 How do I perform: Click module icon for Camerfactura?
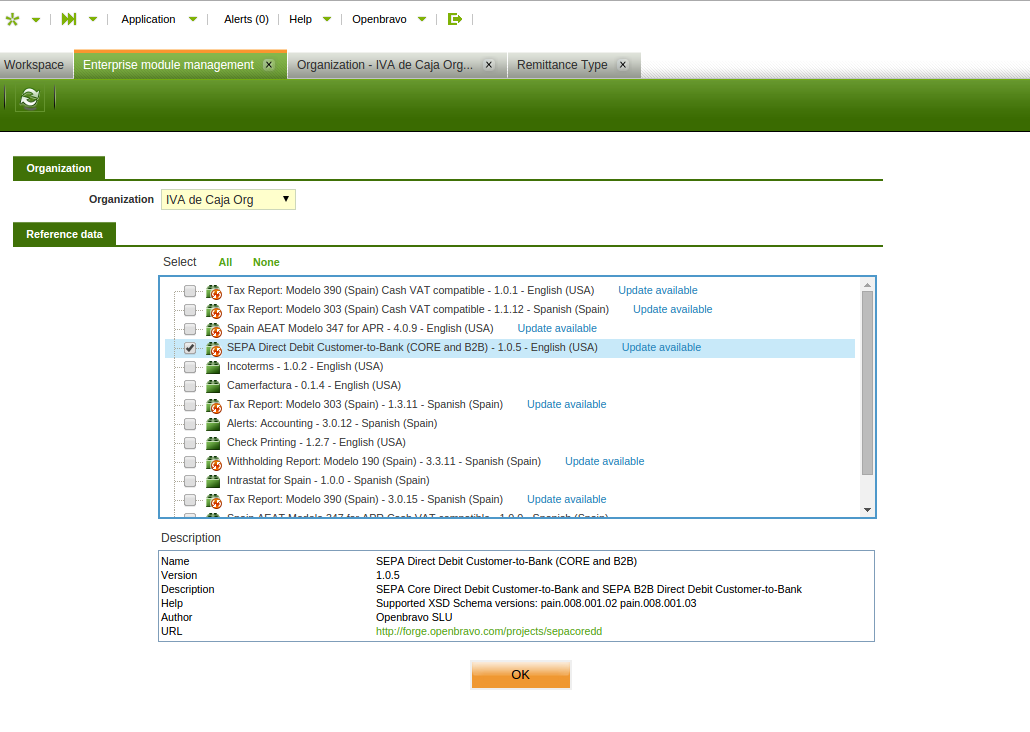tap(213, 386)
